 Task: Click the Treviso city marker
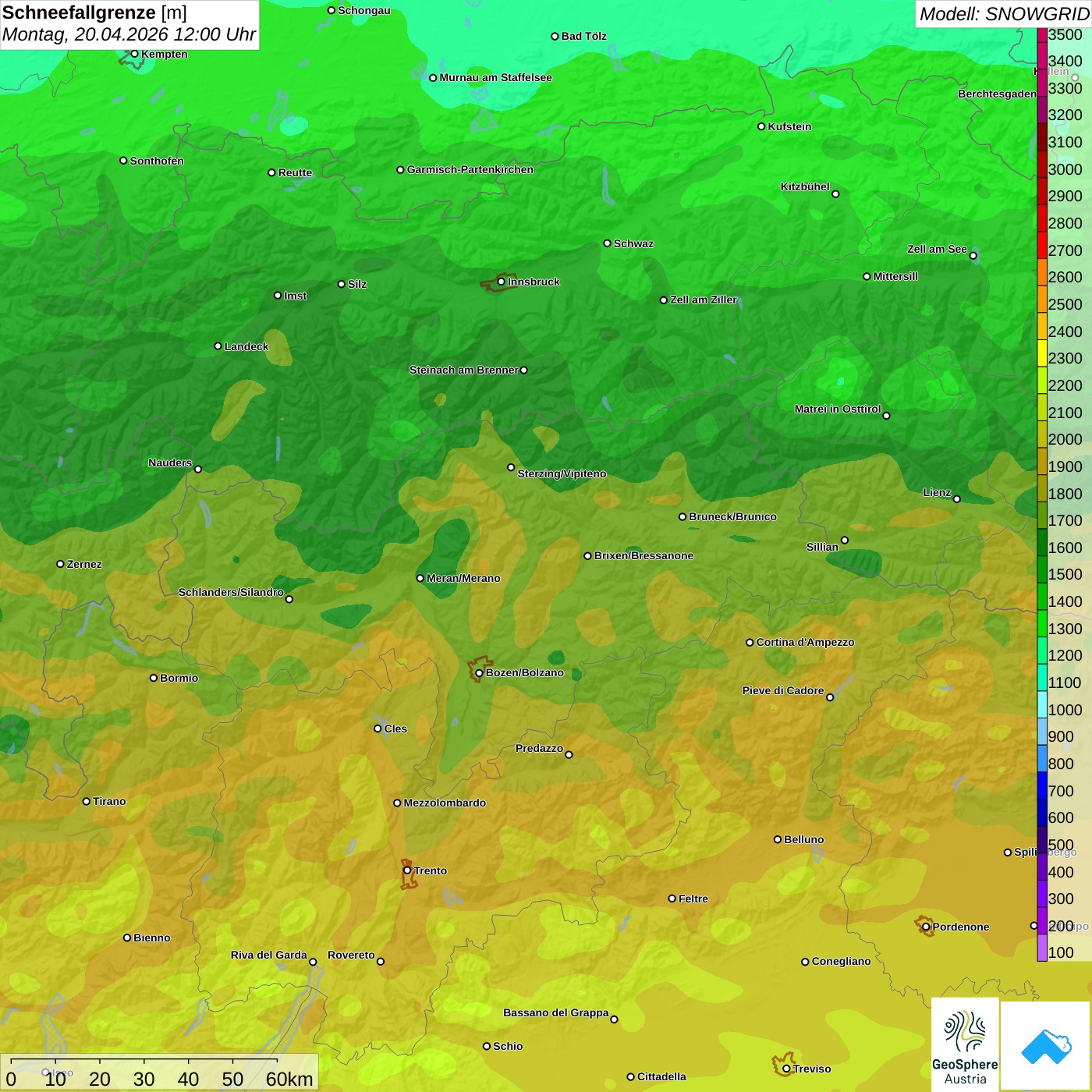[786, 1069]
